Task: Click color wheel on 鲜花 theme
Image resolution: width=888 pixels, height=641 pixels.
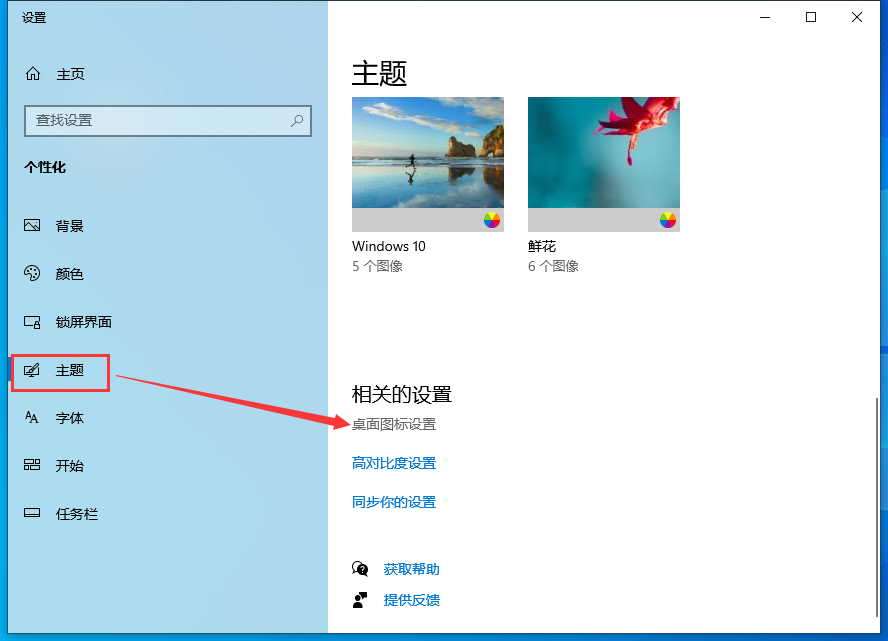Action: click(668, 220)
